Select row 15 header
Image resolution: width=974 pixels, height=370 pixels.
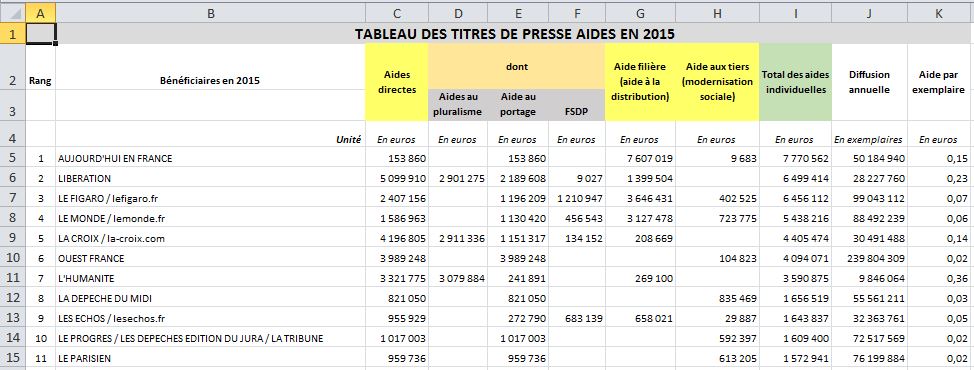[12, 358]
